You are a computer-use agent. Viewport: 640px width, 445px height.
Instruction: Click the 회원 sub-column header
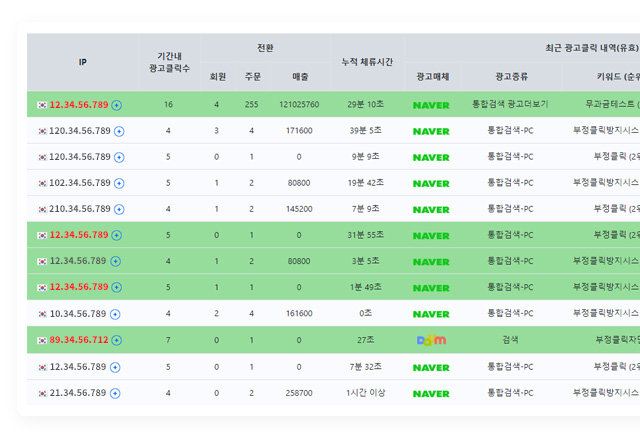[218, 76]
